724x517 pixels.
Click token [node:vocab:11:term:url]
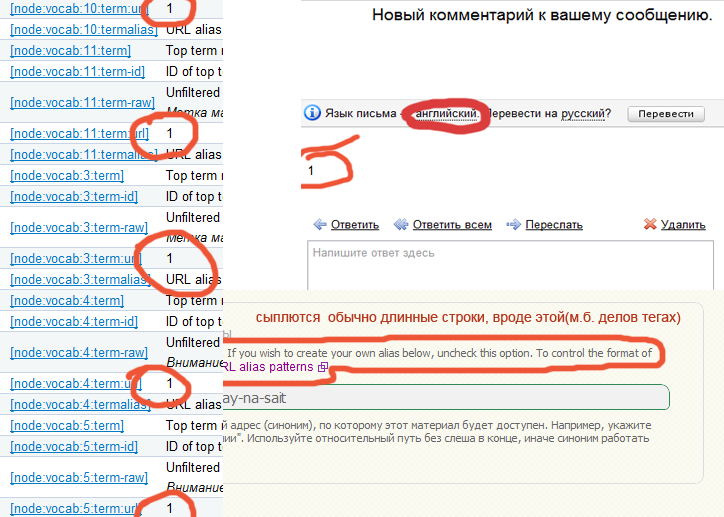79,133
